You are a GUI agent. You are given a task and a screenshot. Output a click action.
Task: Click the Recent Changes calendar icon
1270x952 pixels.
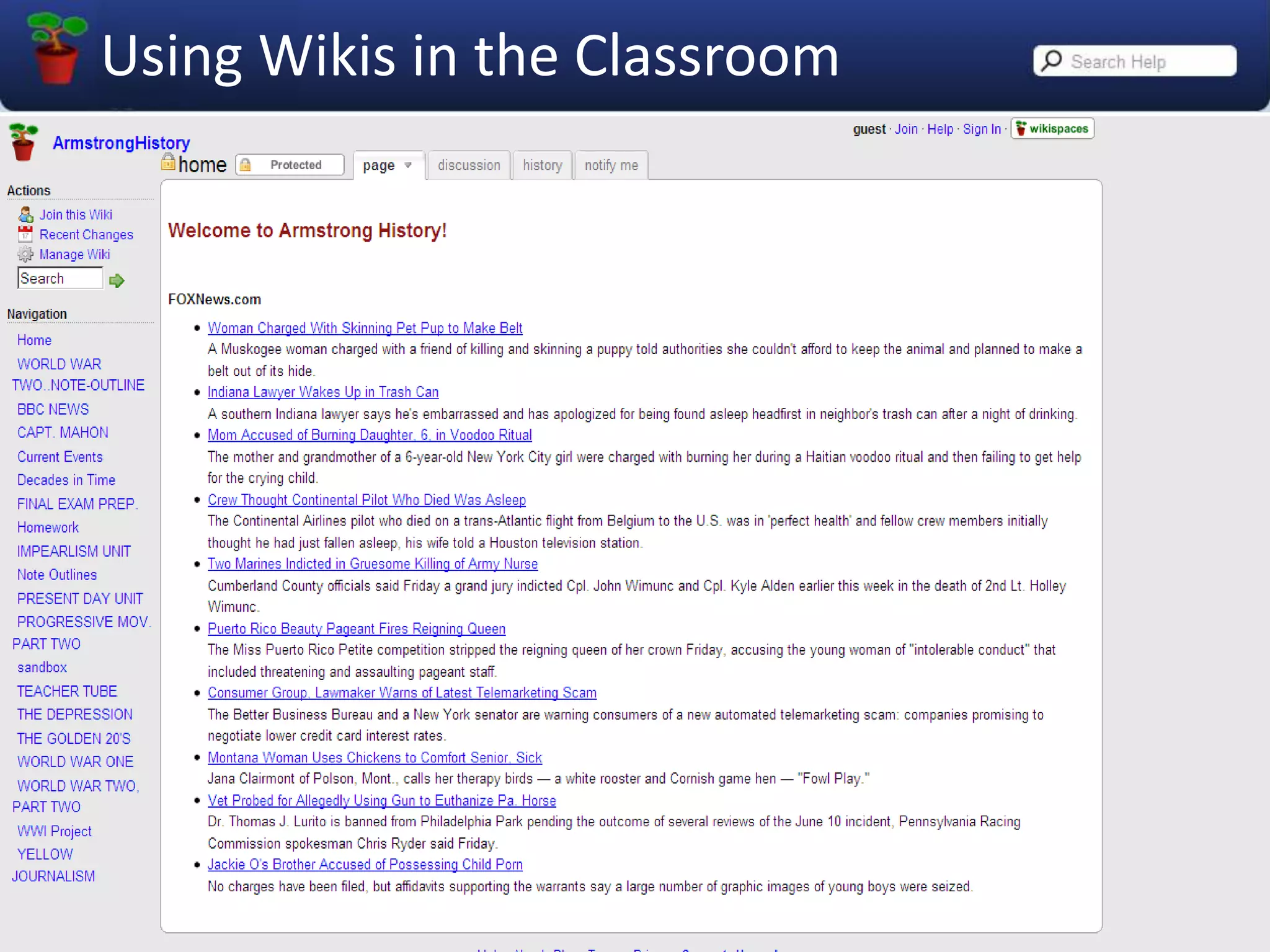[x=25, y=234]
